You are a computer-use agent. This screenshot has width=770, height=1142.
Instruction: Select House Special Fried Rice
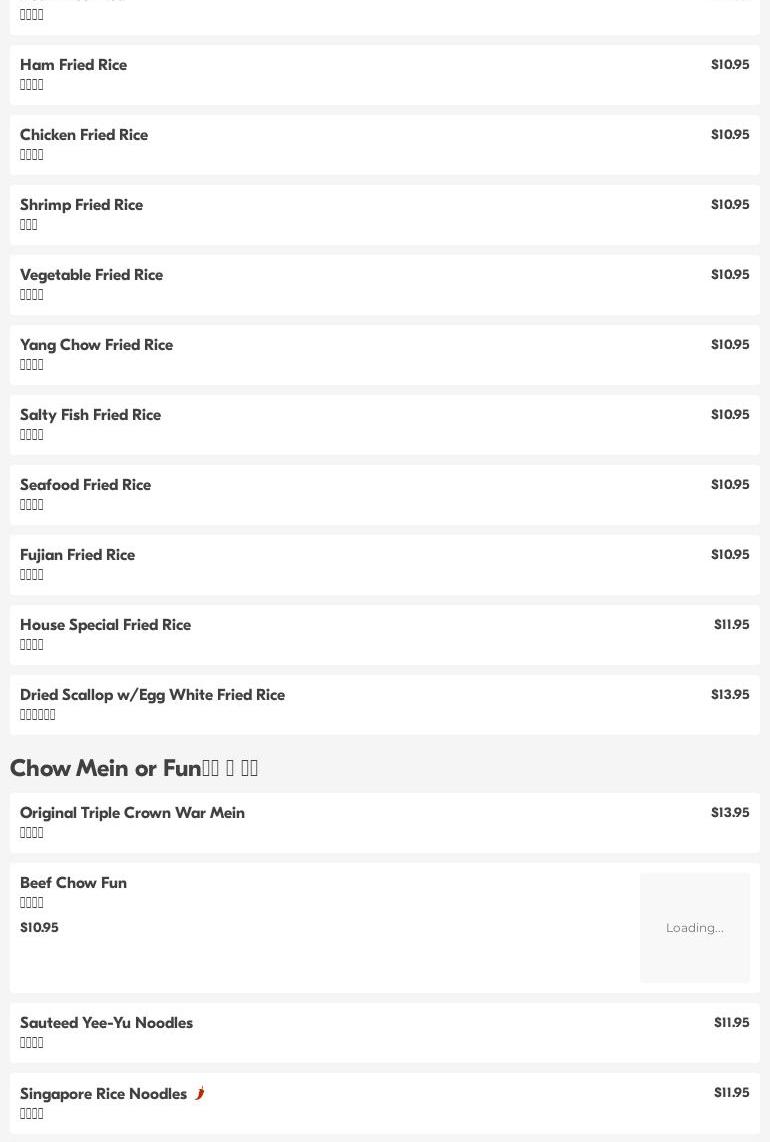(106, 625)
